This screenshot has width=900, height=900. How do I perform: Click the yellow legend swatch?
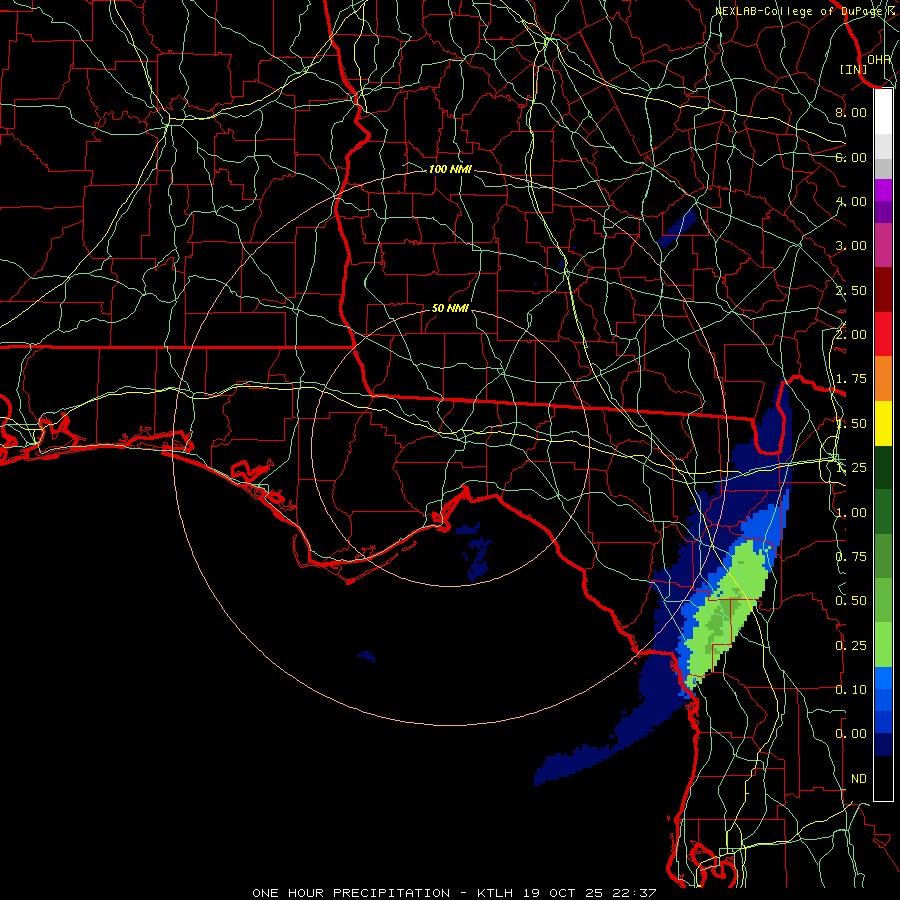point(883,423)
